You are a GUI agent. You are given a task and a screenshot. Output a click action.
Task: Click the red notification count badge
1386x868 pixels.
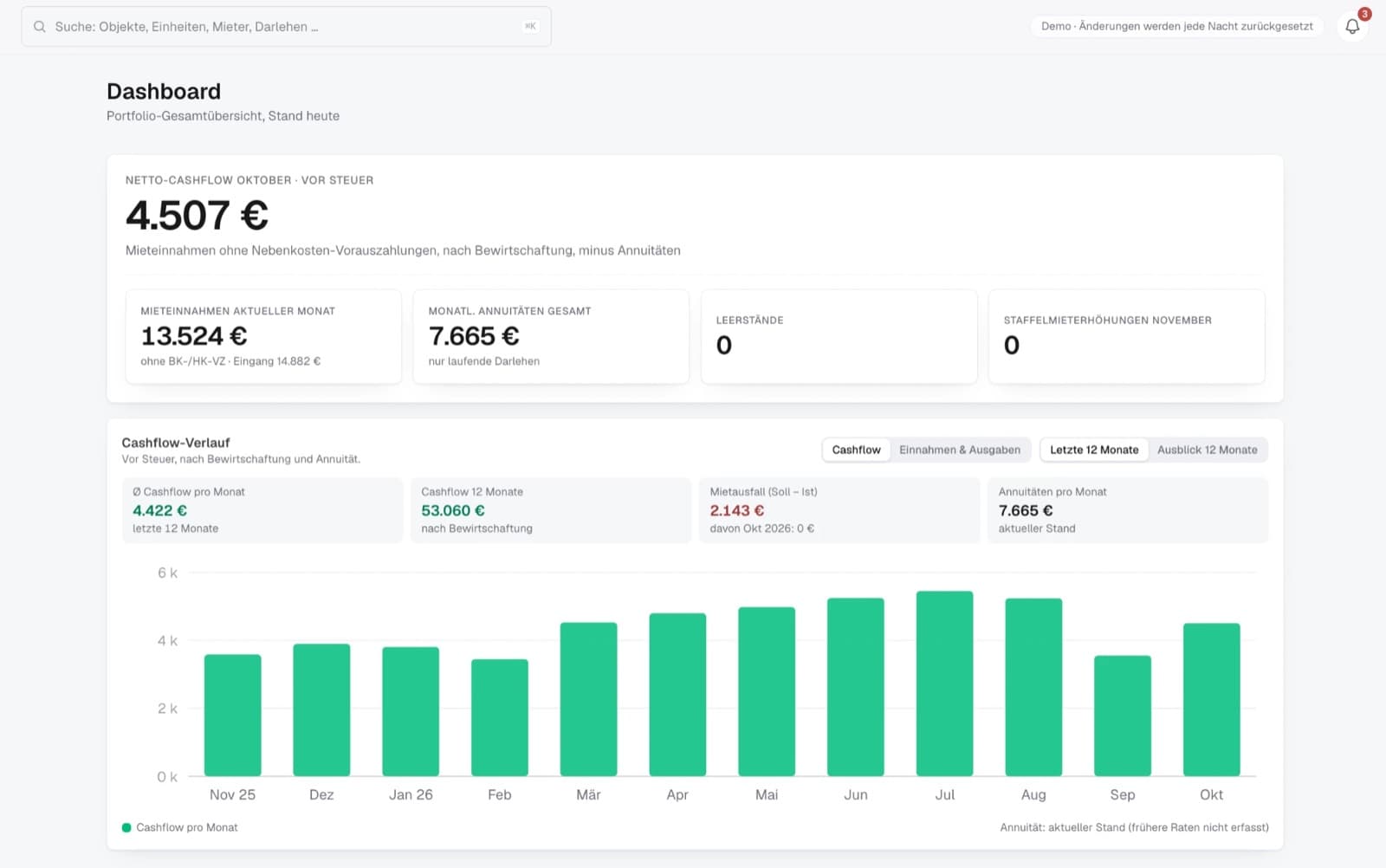click(1364, 14)
